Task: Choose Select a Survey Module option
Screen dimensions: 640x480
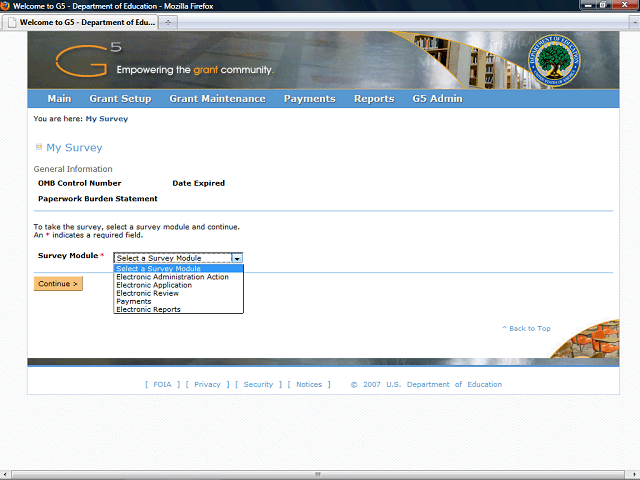Action: click(178, 269)
